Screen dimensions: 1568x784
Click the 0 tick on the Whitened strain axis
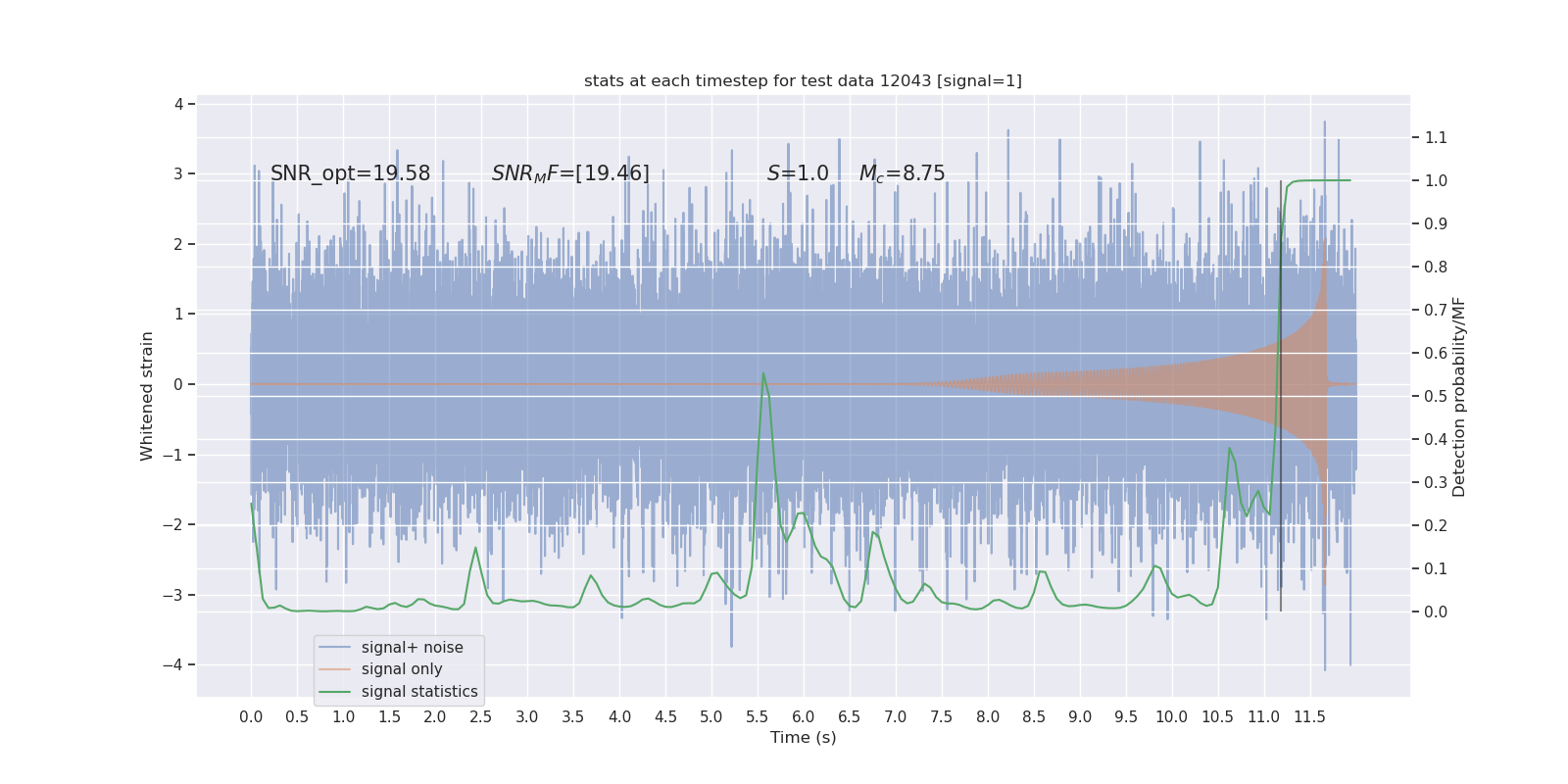[x=179, y=384]
